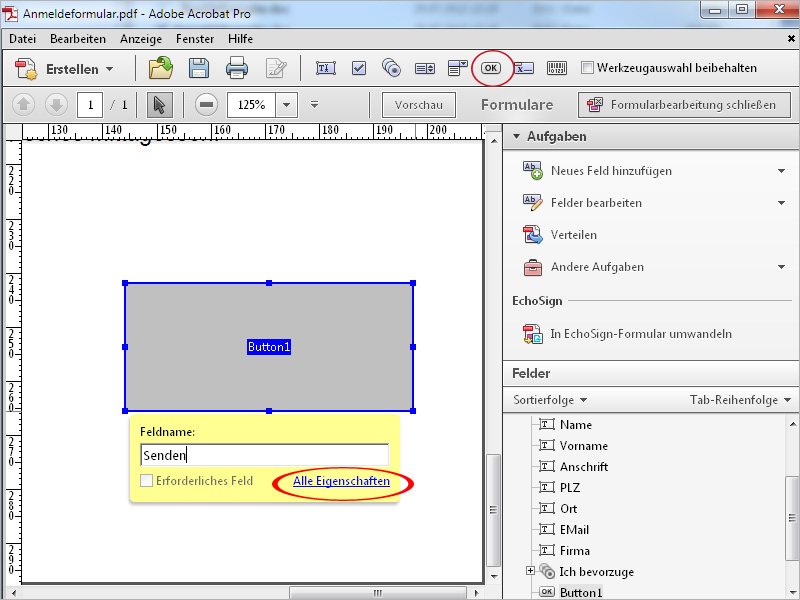The image size is (800, 600).
Task: Enable Werkzeugauswahl beibehalten checkbox
Action: point(587,68)
